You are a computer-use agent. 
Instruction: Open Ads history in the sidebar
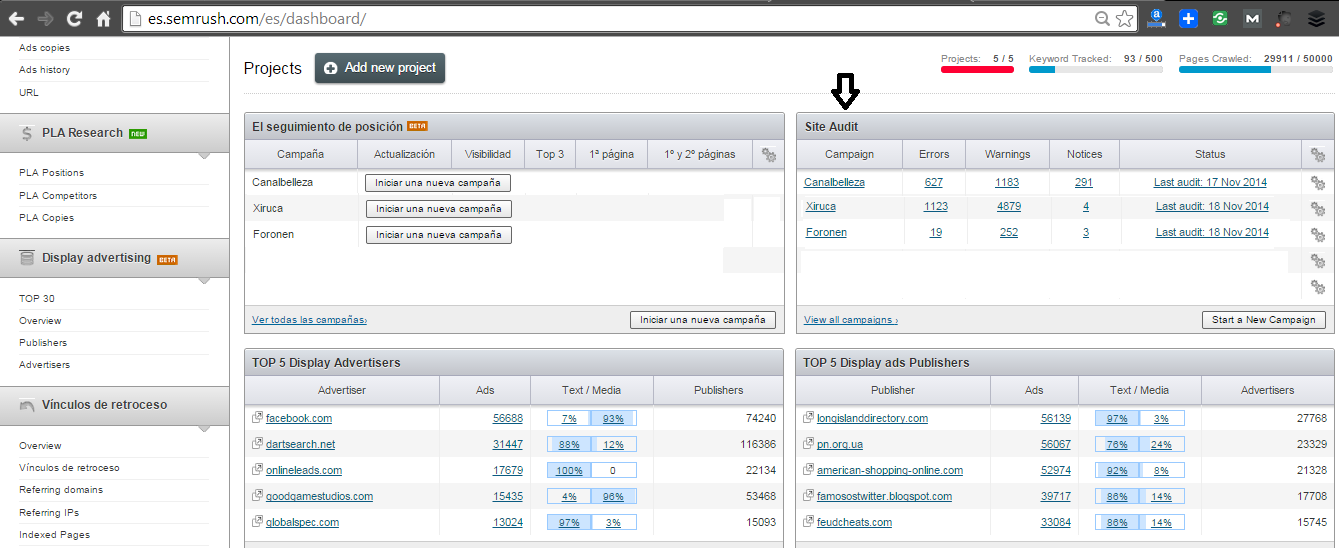point(44,70)
